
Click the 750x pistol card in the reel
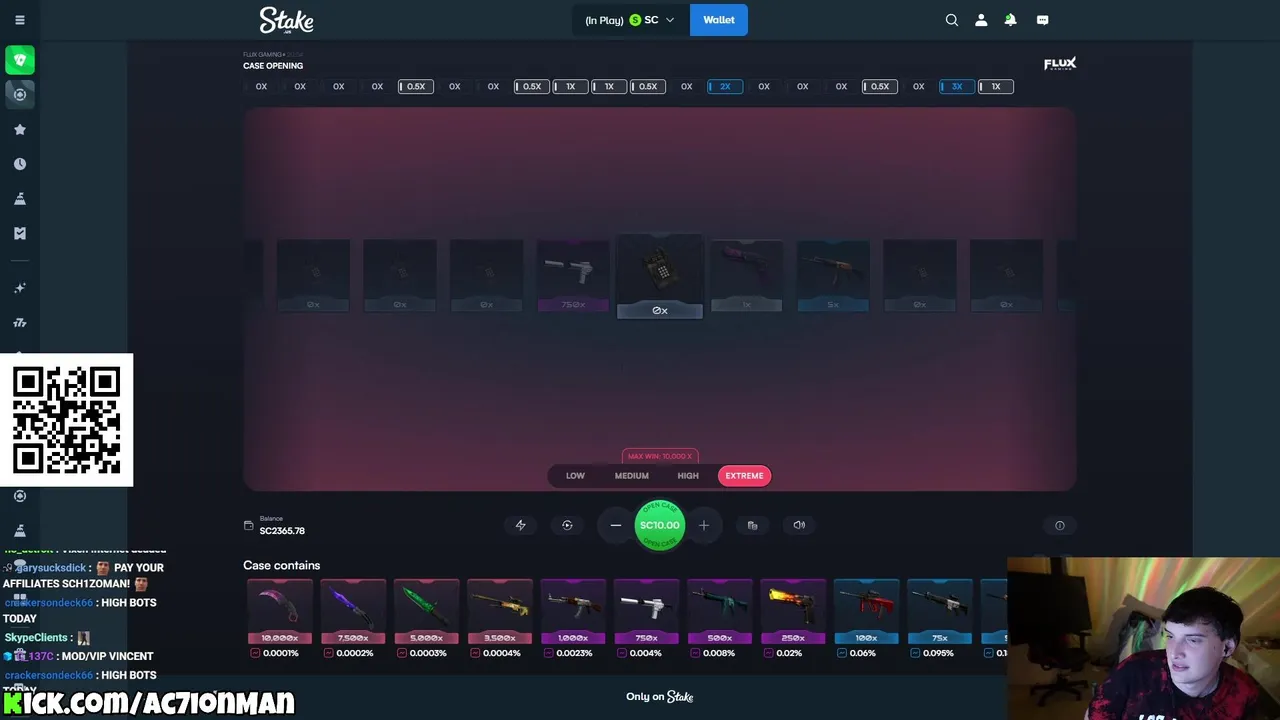click(573, 275)
